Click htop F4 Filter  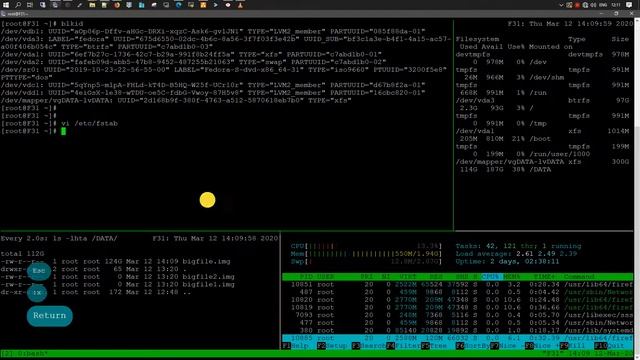click(403, 346)
